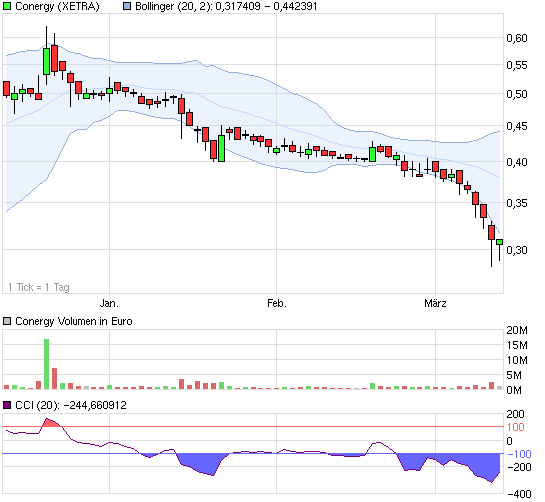Click the '1 Tick = 1 Tag' note

(x=39, y=287)
